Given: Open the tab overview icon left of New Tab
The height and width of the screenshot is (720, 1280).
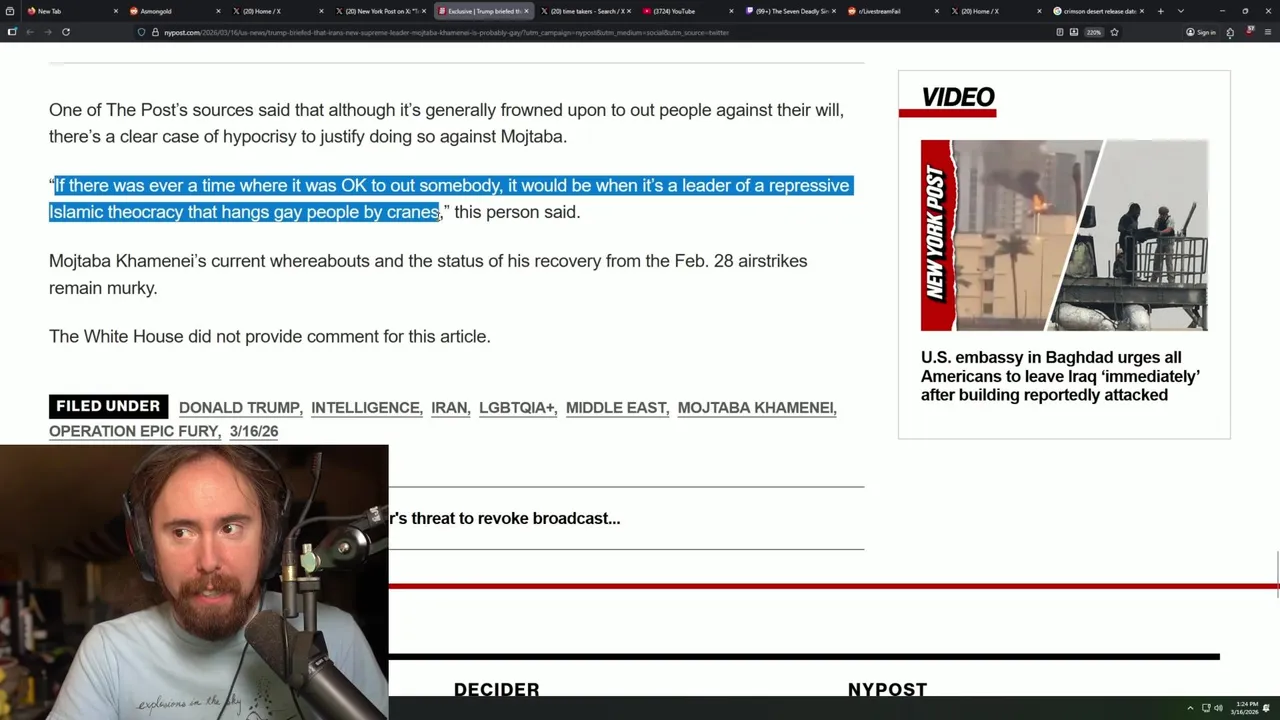Looking at the screenshot, I should pyautogui.click(x=9, y=11).
